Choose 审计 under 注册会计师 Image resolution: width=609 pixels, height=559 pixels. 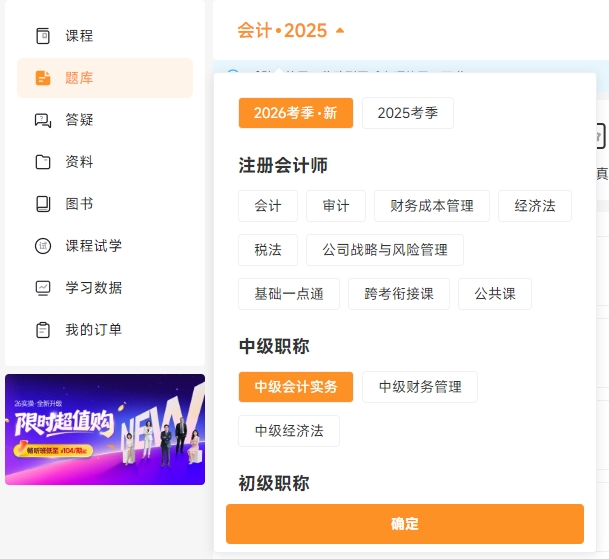tap(335, 206)
